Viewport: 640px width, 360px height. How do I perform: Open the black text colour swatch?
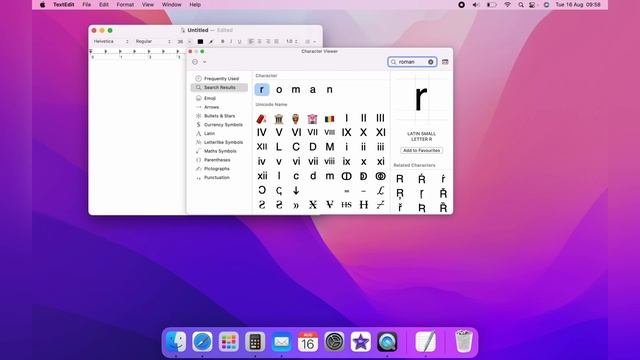pyautogui.click(x=200, y=42)
